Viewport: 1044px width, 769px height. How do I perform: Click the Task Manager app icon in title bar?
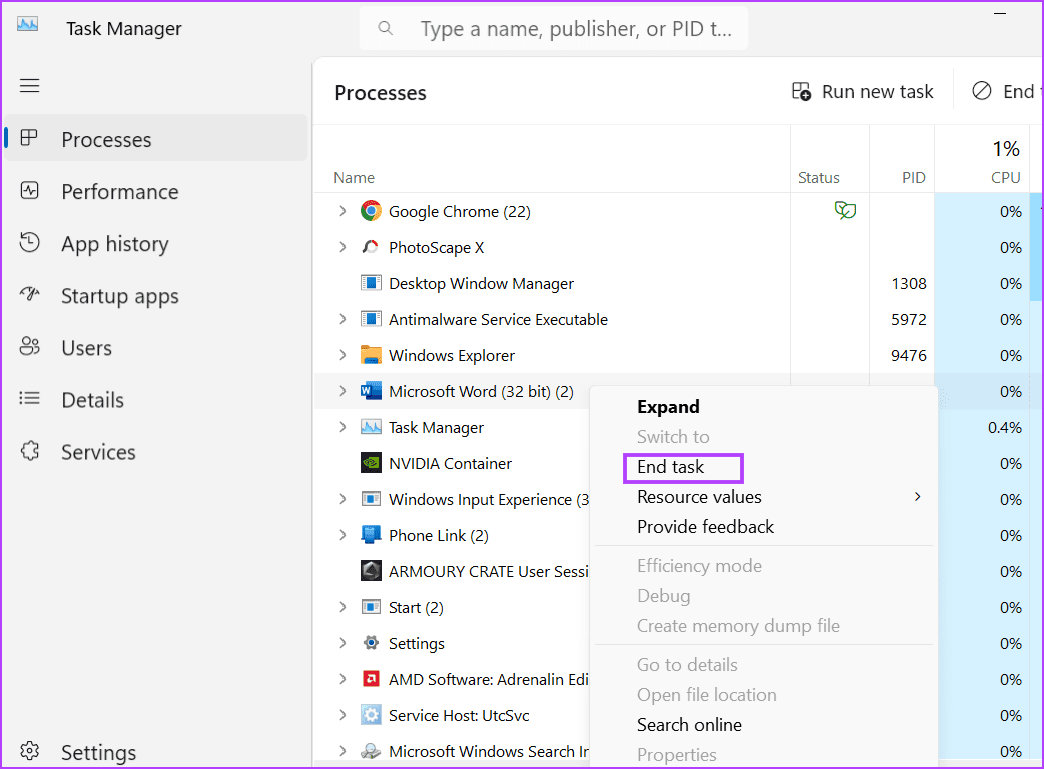27,25
